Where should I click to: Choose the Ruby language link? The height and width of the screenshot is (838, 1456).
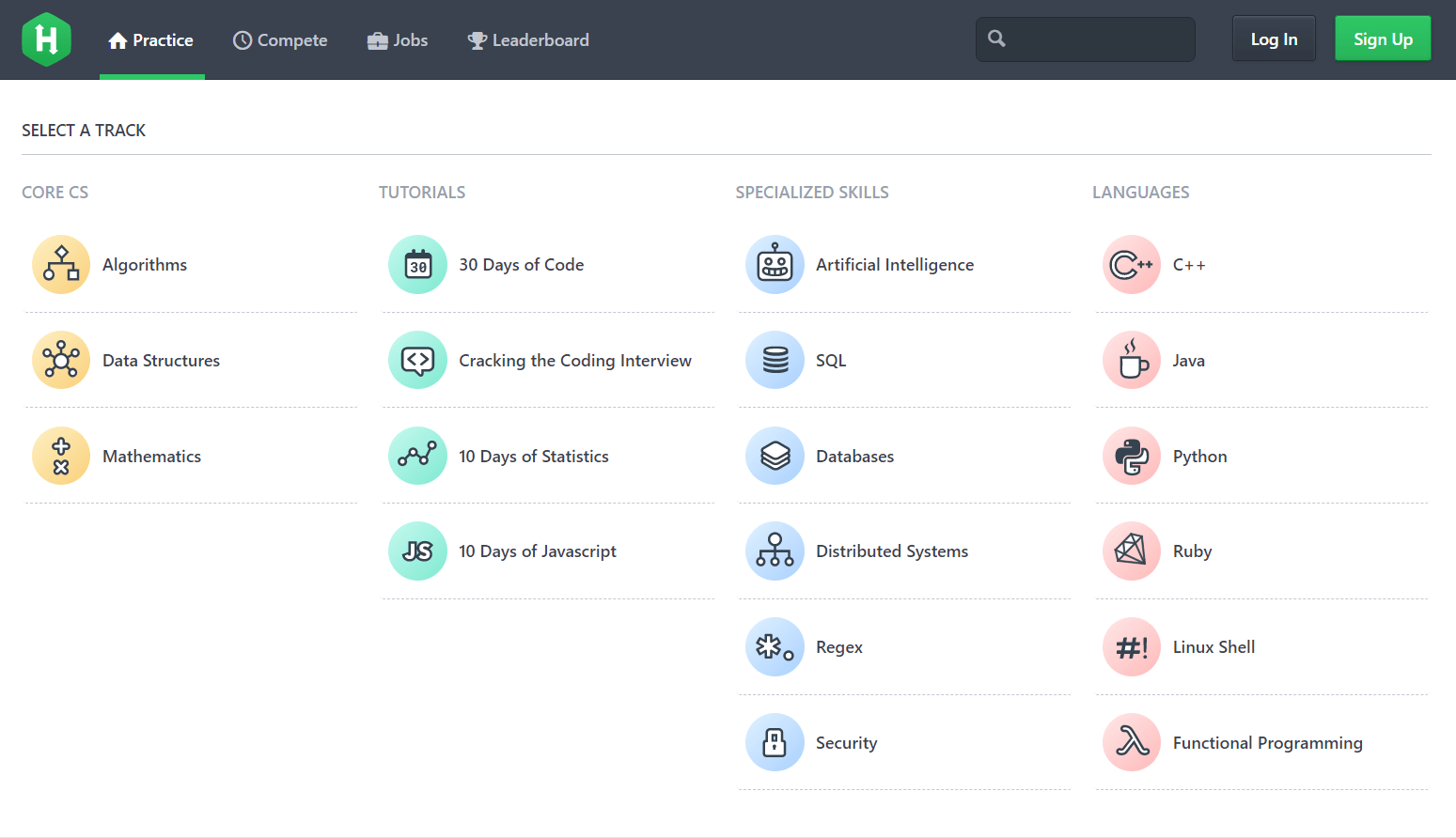tap(1193, 551)
